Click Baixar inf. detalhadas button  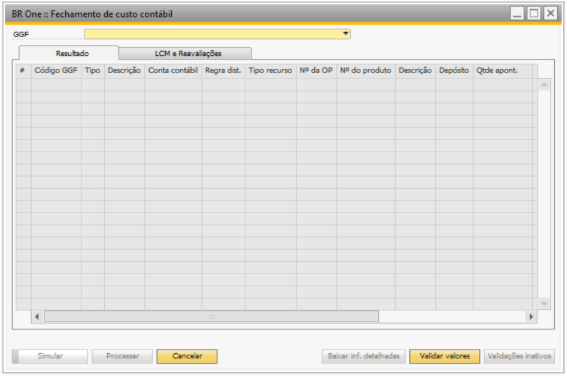pyautogui.click(x=363, y=356)
